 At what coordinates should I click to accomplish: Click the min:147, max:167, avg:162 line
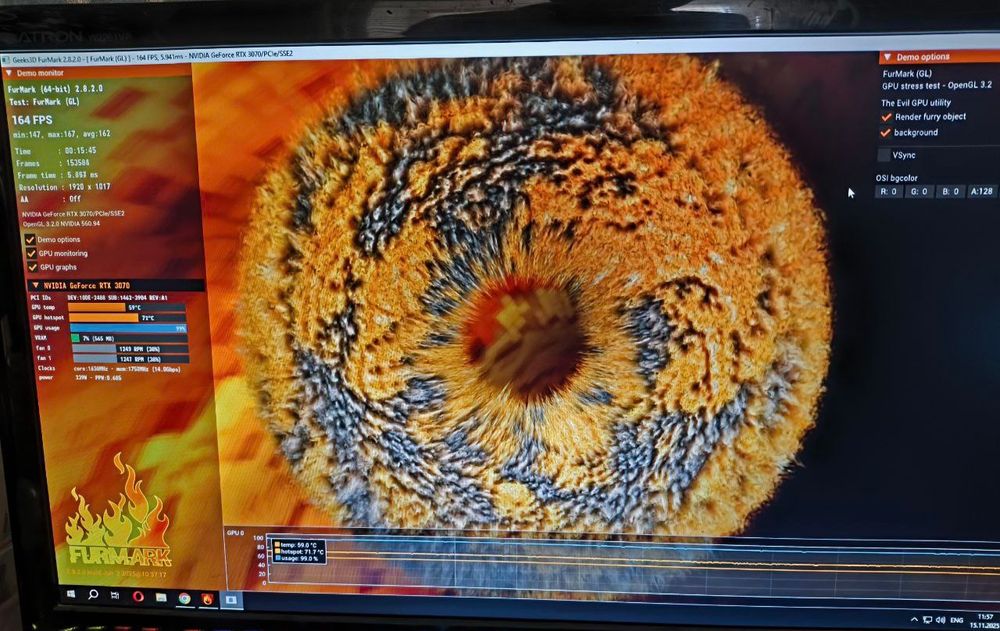click(61, 134)
